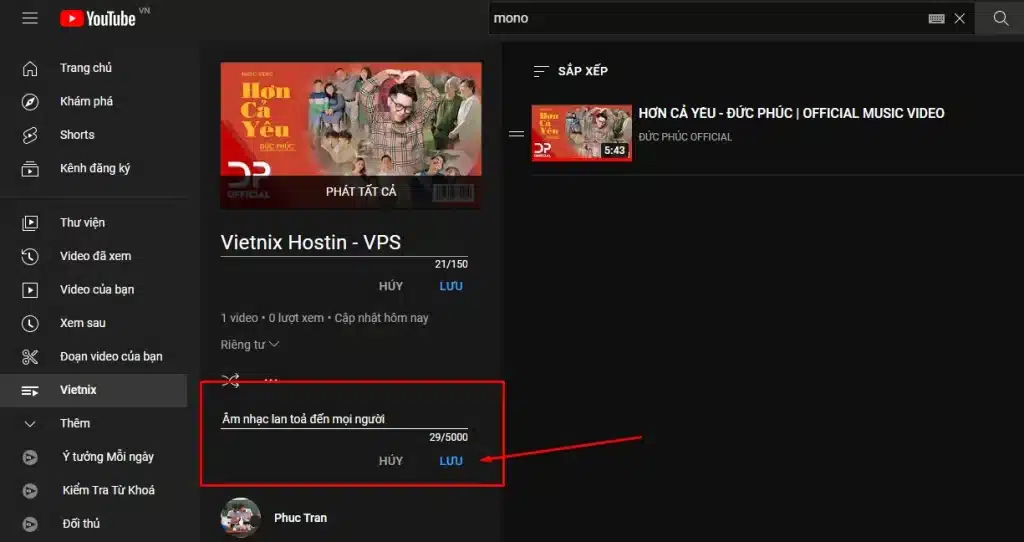
Task: Click the Xem sau clock icon
Action: (x=30, y=323)
